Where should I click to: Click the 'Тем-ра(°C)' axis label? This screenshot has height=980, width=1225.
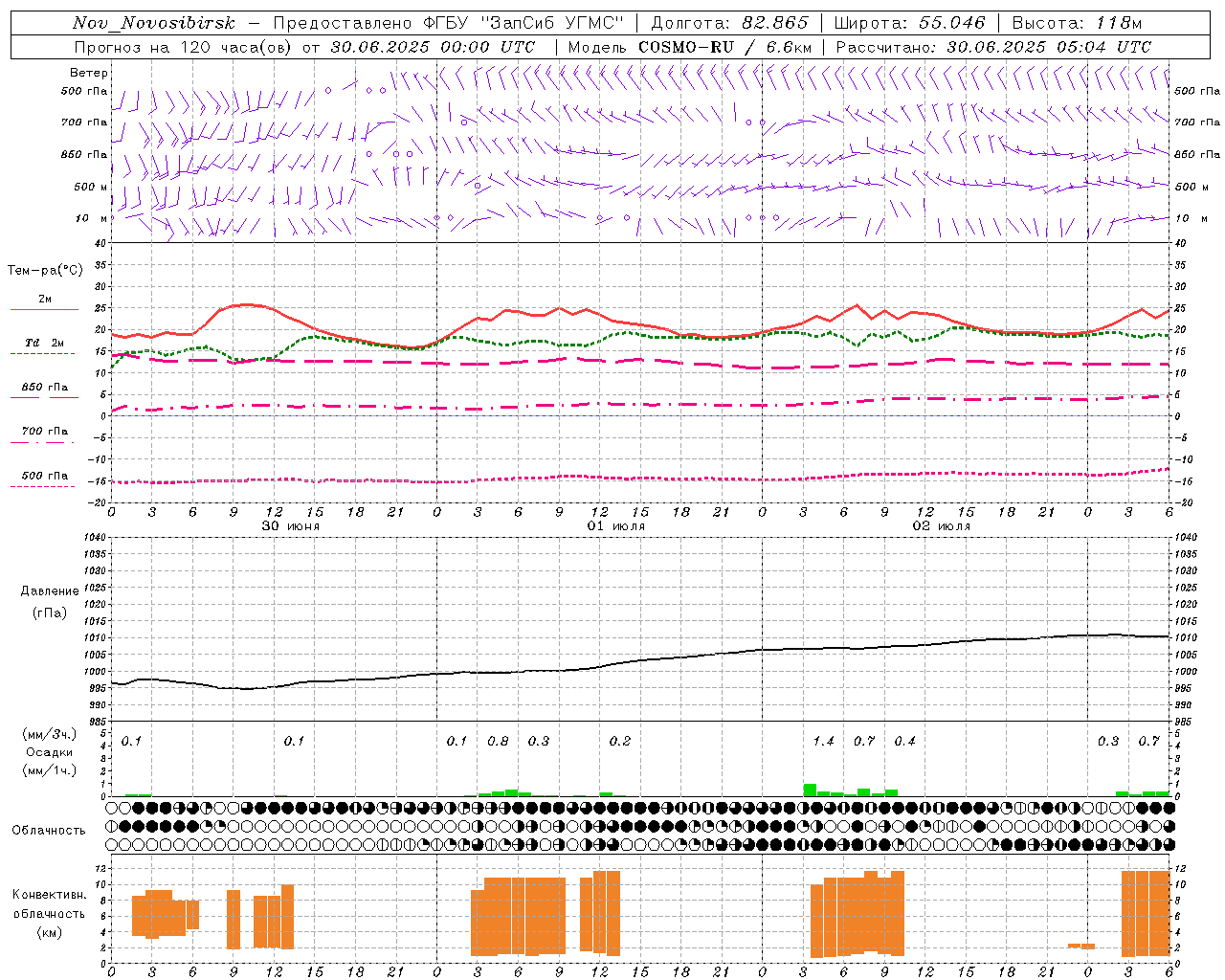pos(45,271)
